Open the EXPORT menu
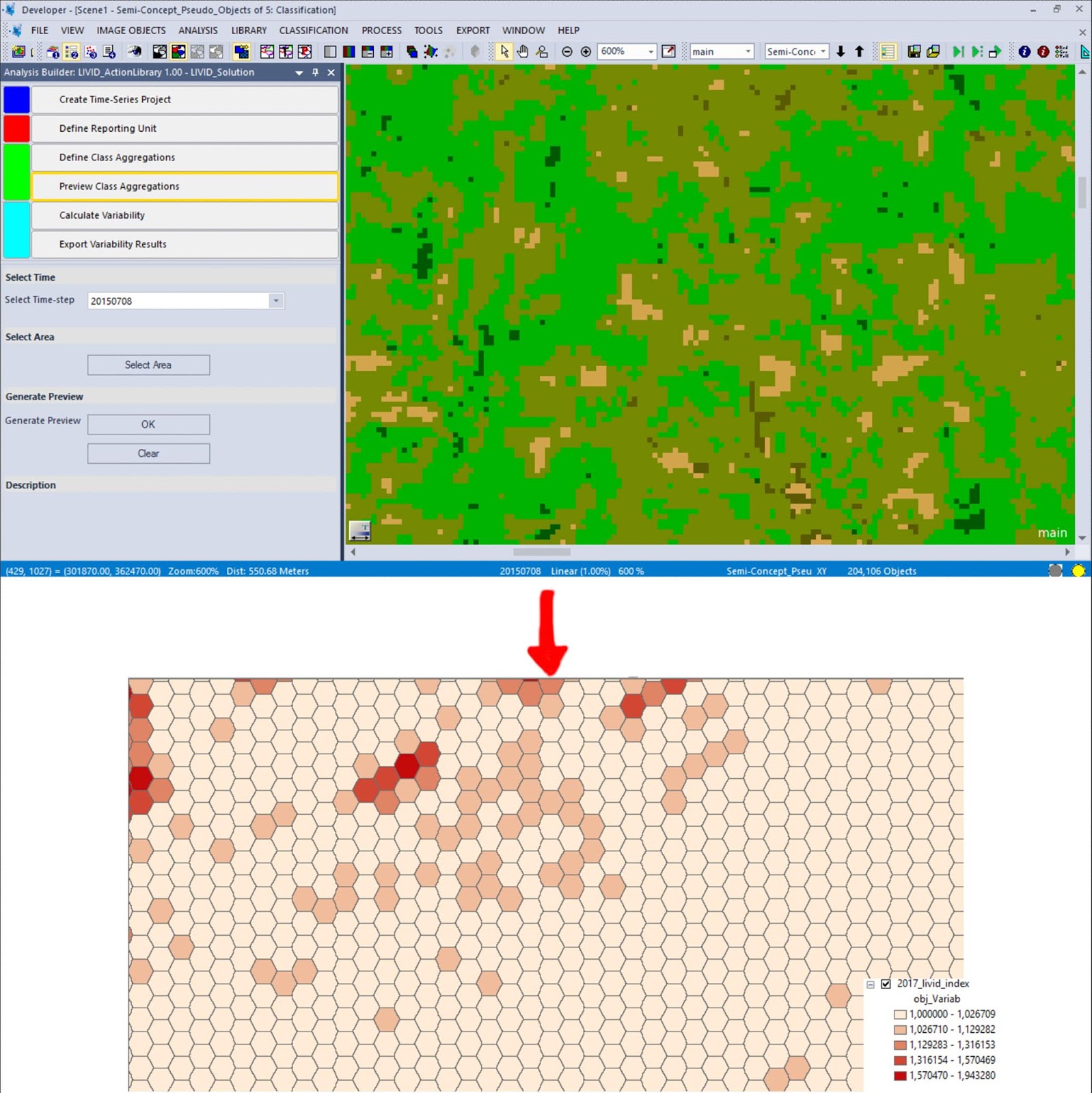This screenshot has width=1092, height=1093. (x=473, y=30)
